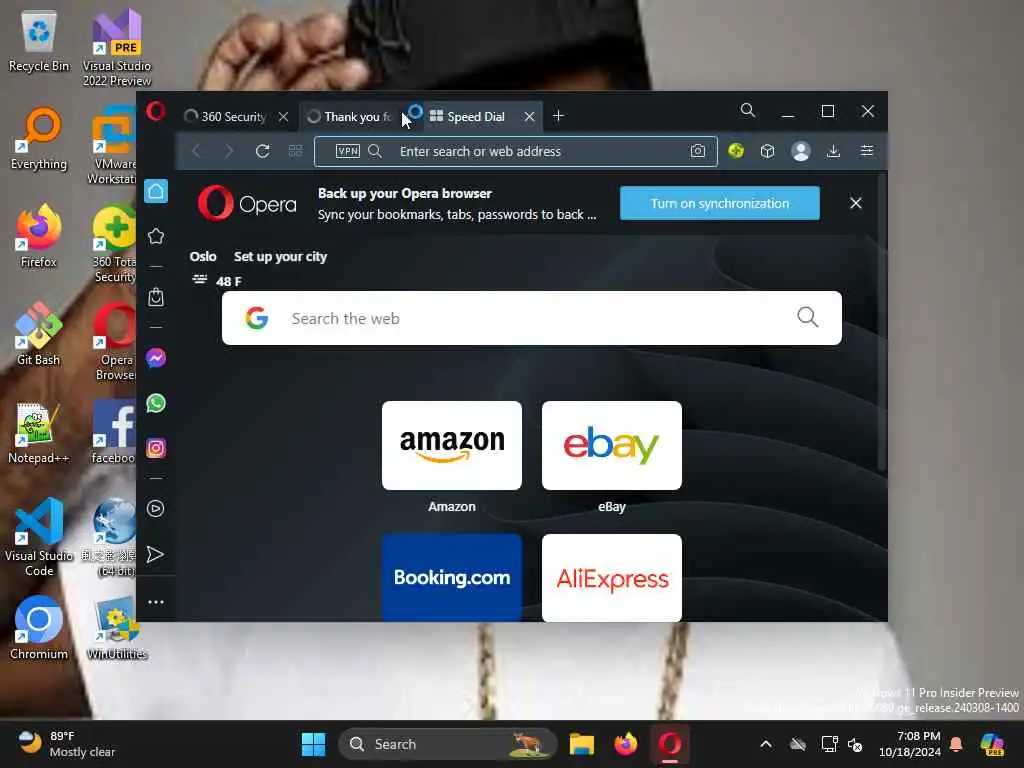1024x768 pixels.
Task: Open the sidebar player icon
Action: tap(156, 509)
